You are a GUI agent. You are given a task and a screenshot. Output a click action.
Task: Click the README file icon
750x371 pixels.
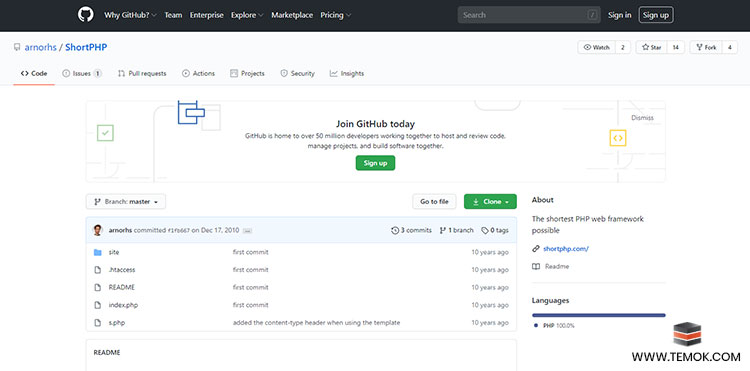pyautogui.click(x=98, y=287)
